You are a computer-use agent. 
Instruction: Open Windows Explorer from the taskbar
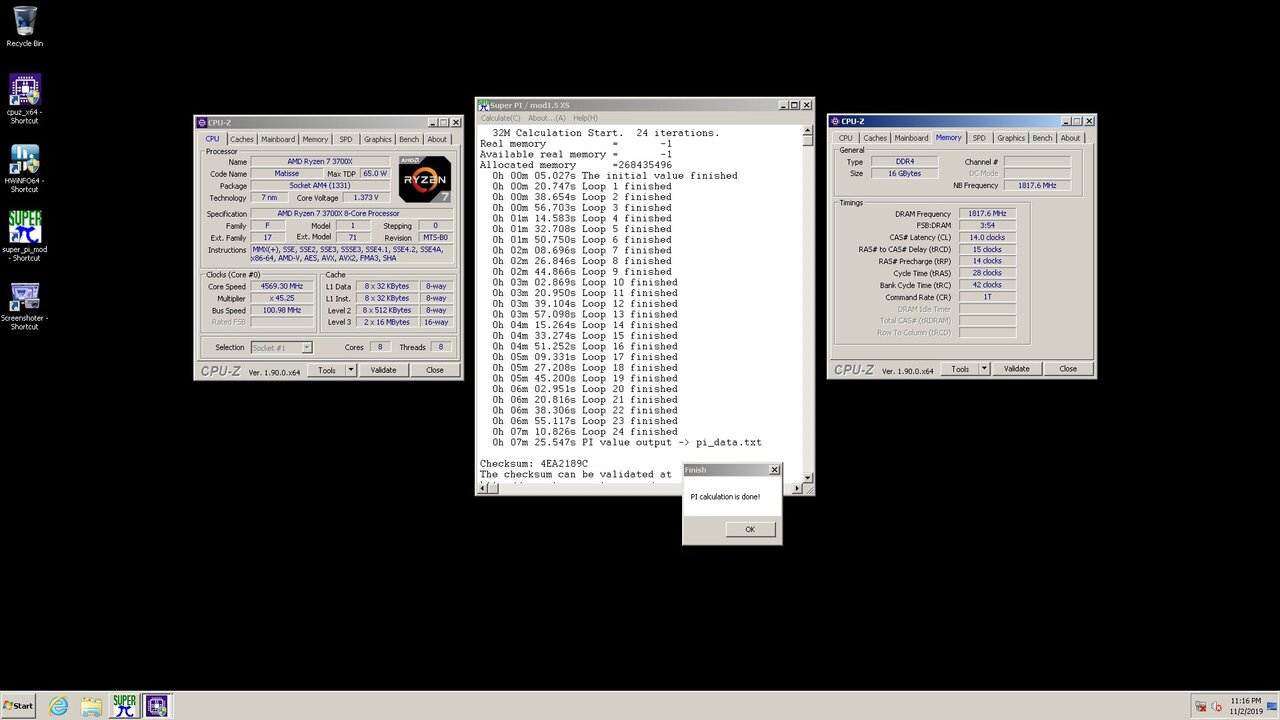[x=91, y=706]
